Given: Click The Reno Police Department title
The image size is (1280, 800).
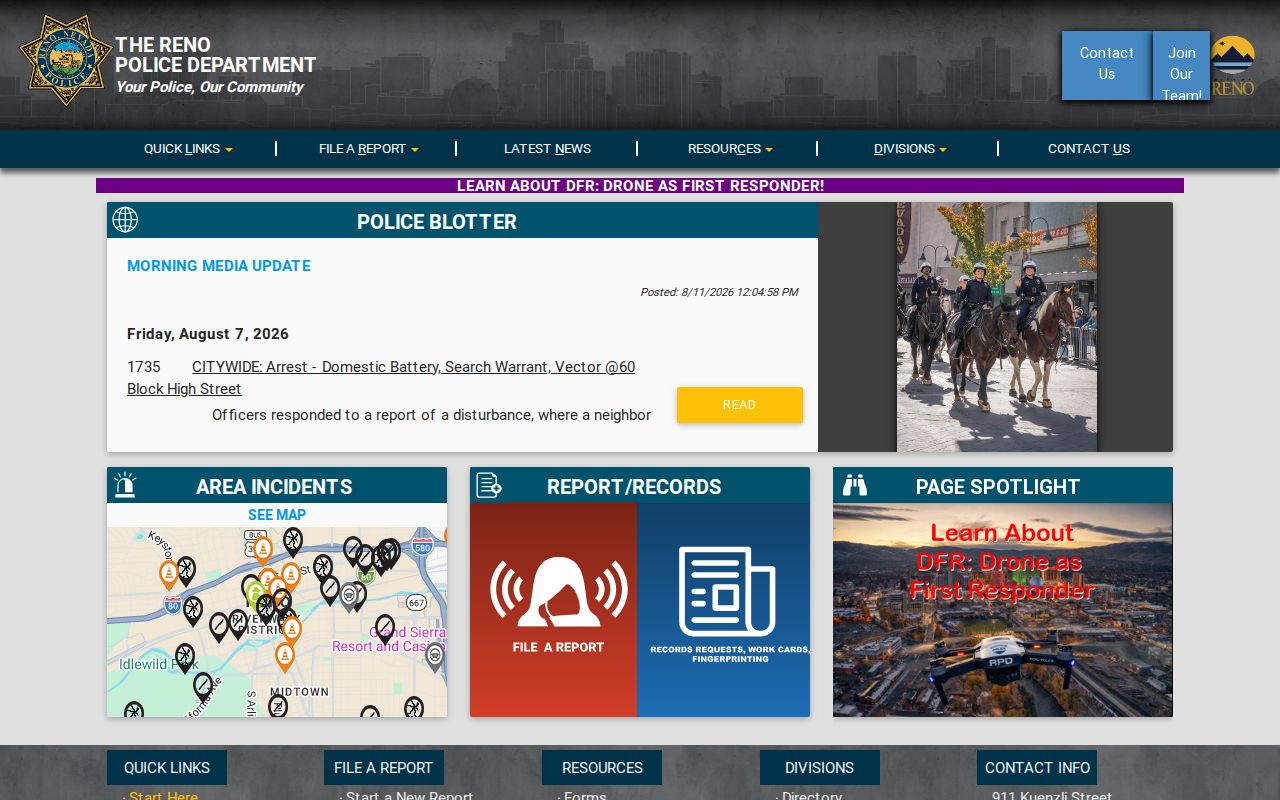Looking at the screenshot, I should [216, 55].
